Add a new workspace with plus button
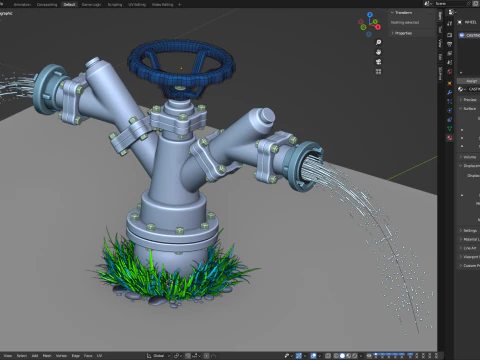 [x=179, y=4]
